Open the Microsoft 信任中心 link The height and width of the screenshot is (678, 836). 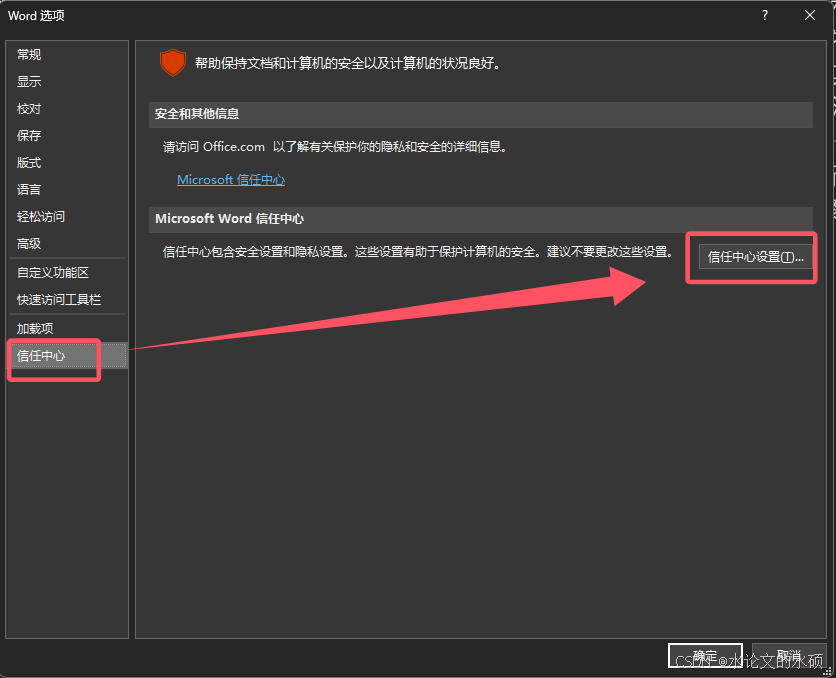point(231,180)
